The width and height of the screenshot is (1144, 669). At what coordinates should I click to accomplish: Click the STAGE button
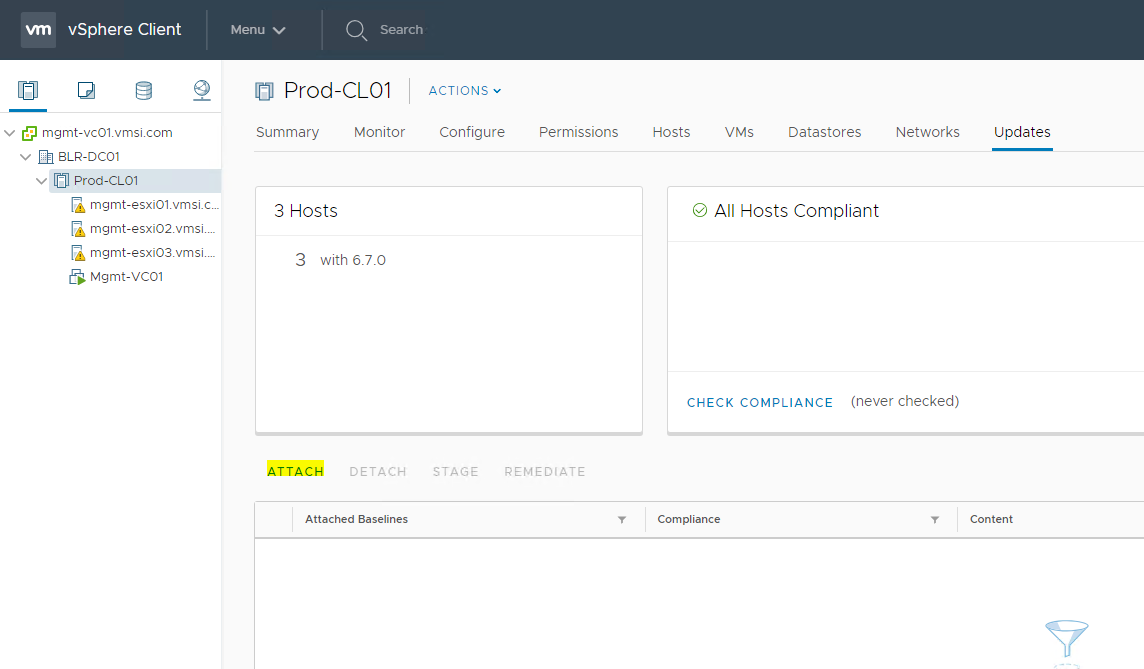[x=455, y=472]
